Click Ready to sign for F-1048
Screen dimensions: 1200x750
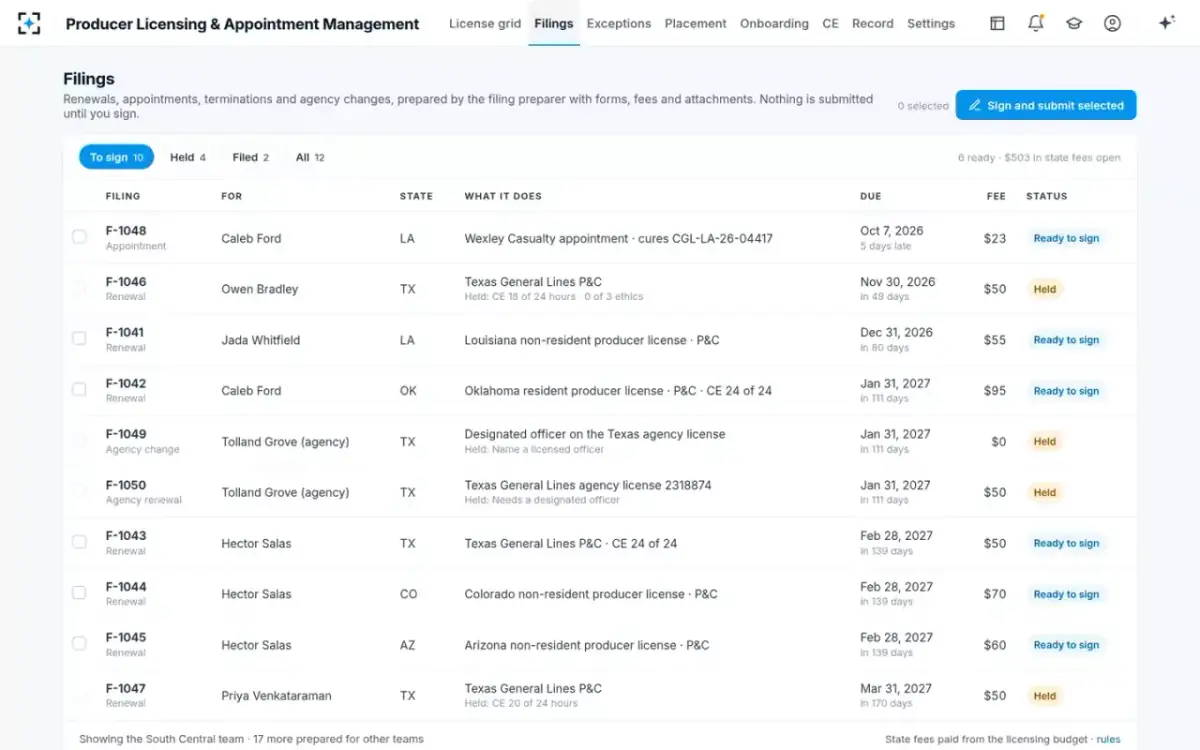click(1066, 238)
